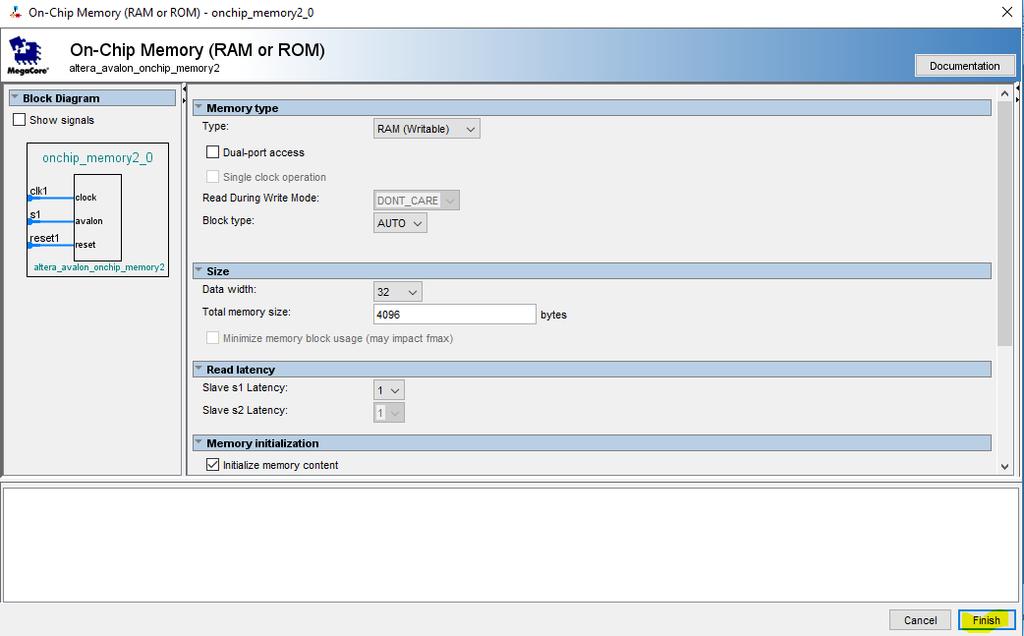Click Finish to apply memory settings
Image resolution: width=1024 pixels, height=636 pixels.
click(x=986, y=620)
